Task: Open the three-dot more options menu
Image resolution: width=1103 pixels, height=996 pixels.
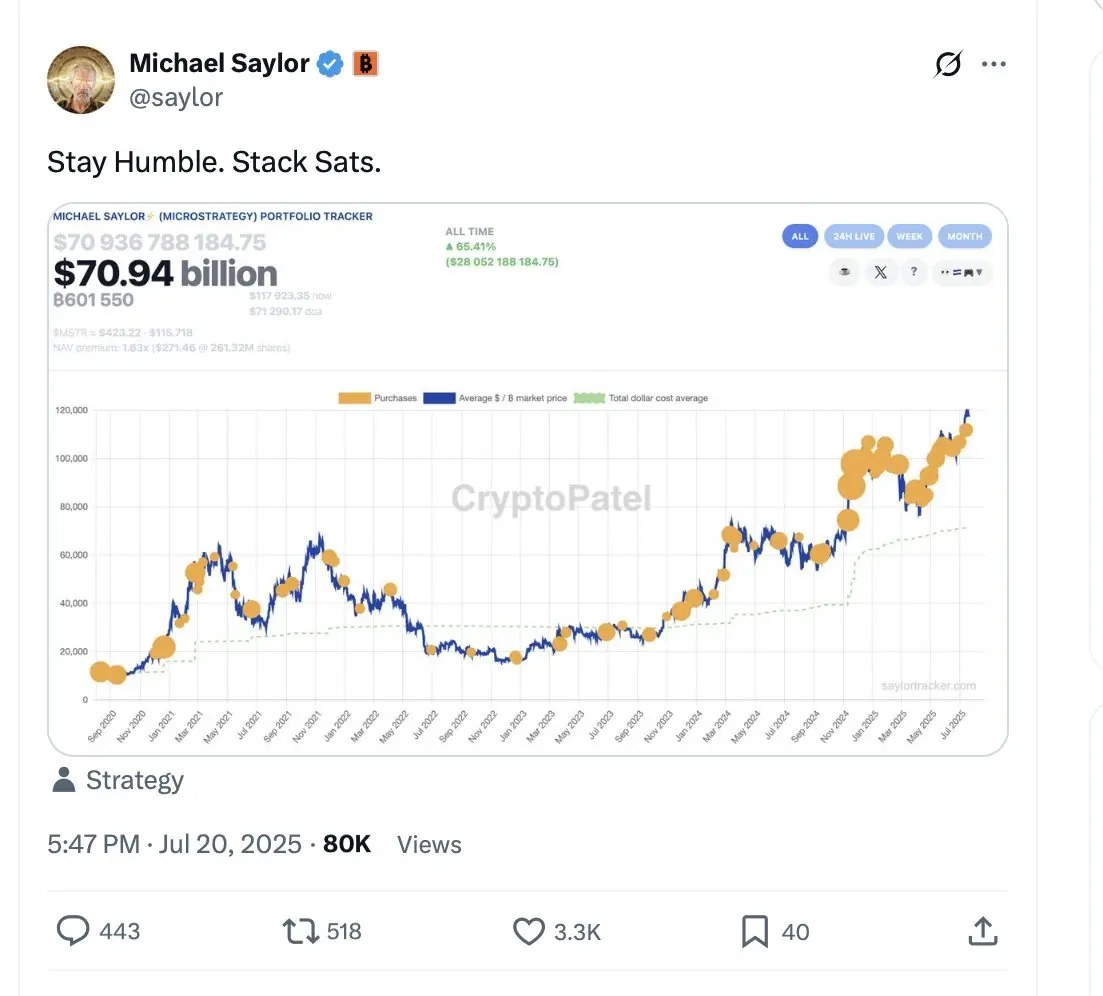Action: coord(993,64)
